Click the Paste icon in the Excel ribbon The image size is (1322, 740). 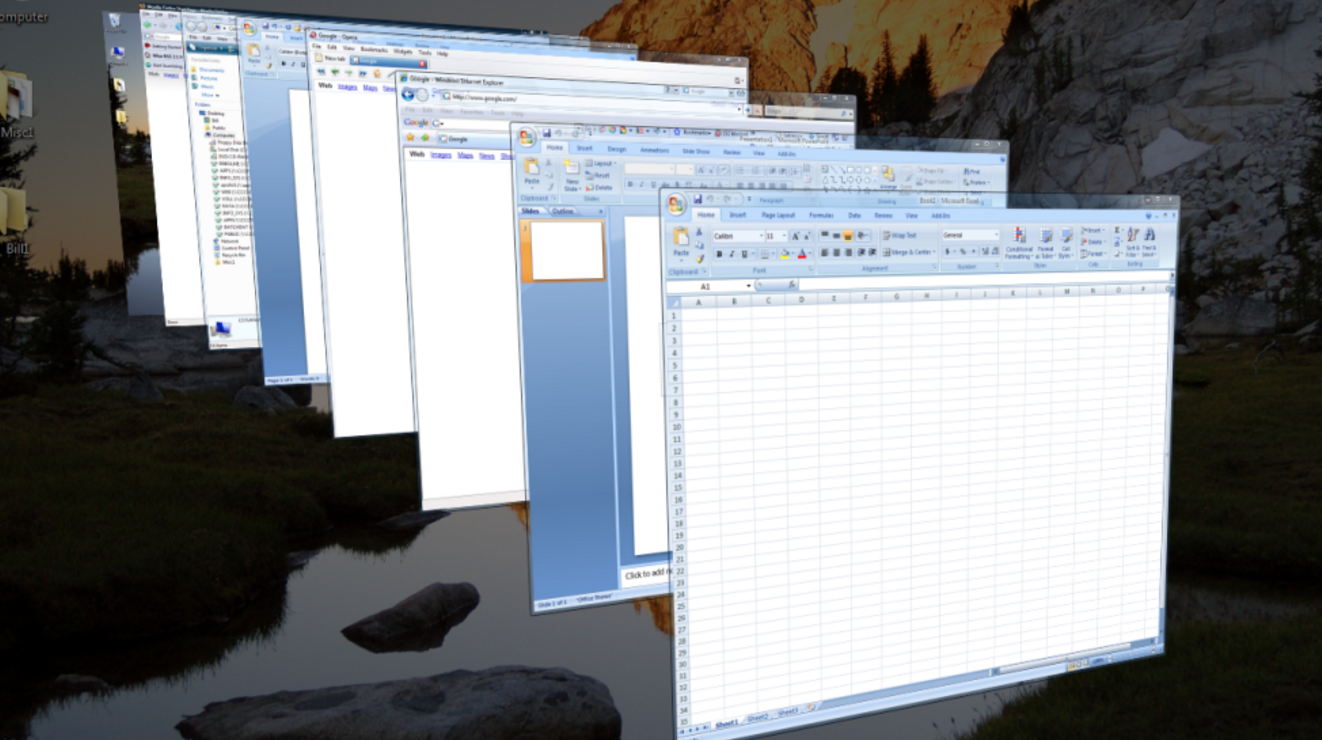point(680,236)
